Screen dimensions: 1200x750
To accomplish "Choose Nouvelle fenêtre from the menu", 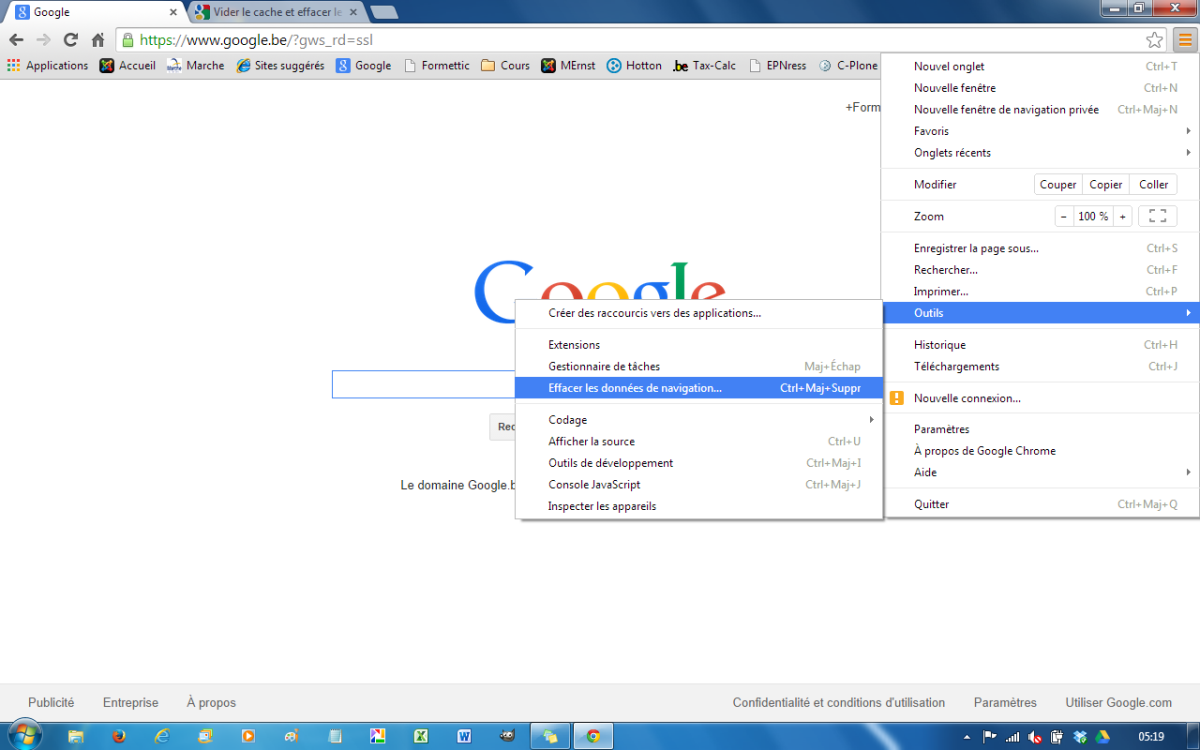I will pyautogui.click(x=1040, y=88).
